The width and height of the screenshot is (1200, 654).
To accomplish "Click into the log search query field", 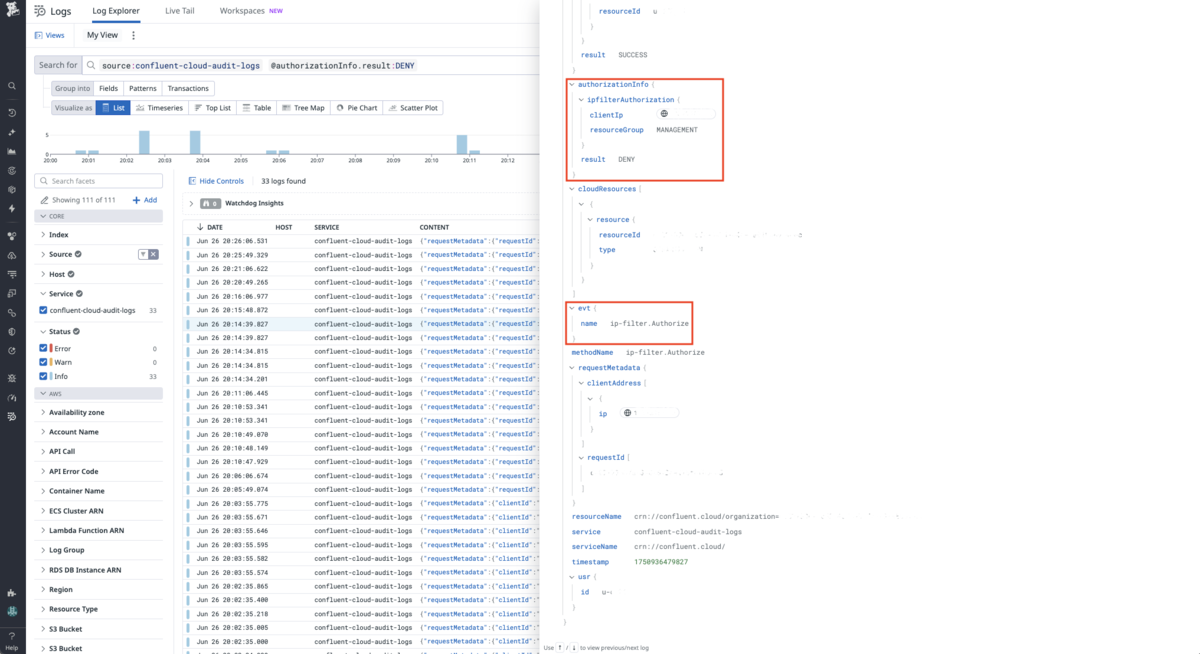I will (x=312, y=65).
